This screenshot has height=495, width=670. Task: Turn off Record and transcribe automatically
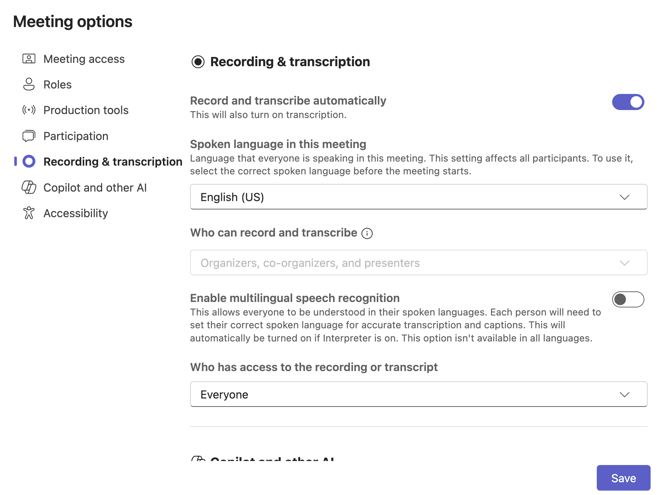(x=628, y=102)
